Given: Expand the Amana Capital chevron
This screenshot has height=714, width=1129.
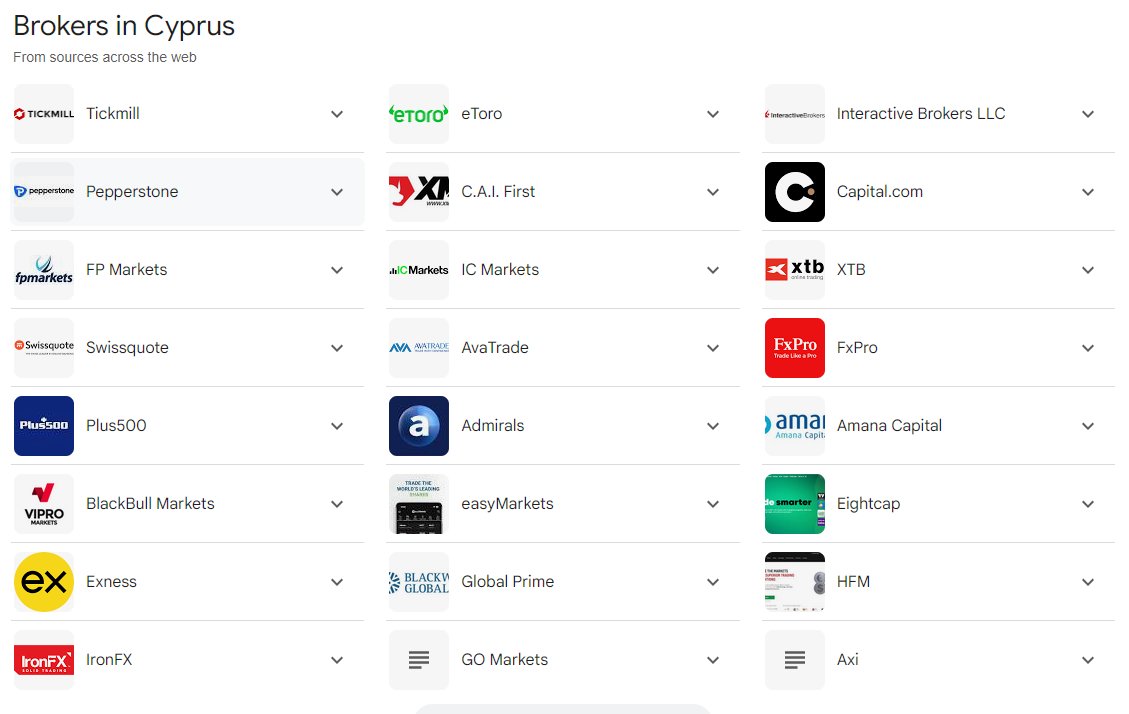Looking at the screenshot, I should click(x=1088, y=426).
